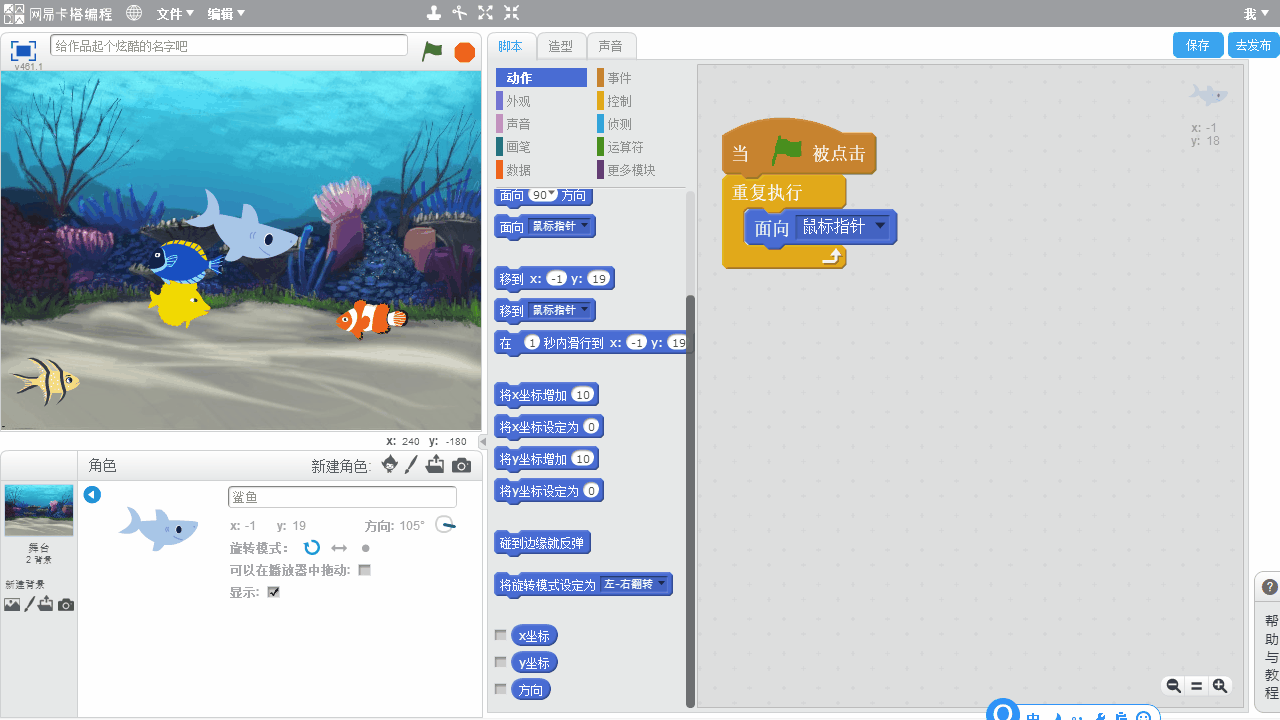This screenshot has width=1280, height=720.
Task: Stop all scripts with red button
Action: coord(464,52)
